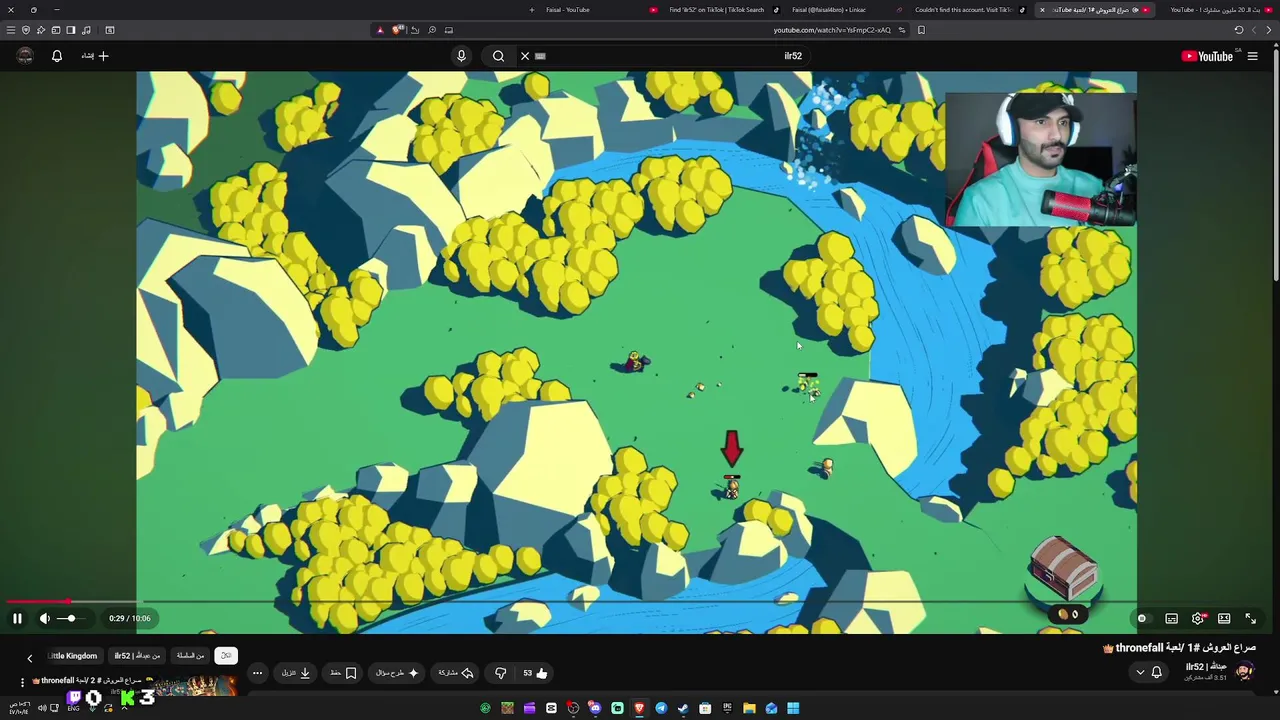Screen dimensions: 1280x720
Task: Click the Ask question sparkle button
Action: (x=397, y=673)
